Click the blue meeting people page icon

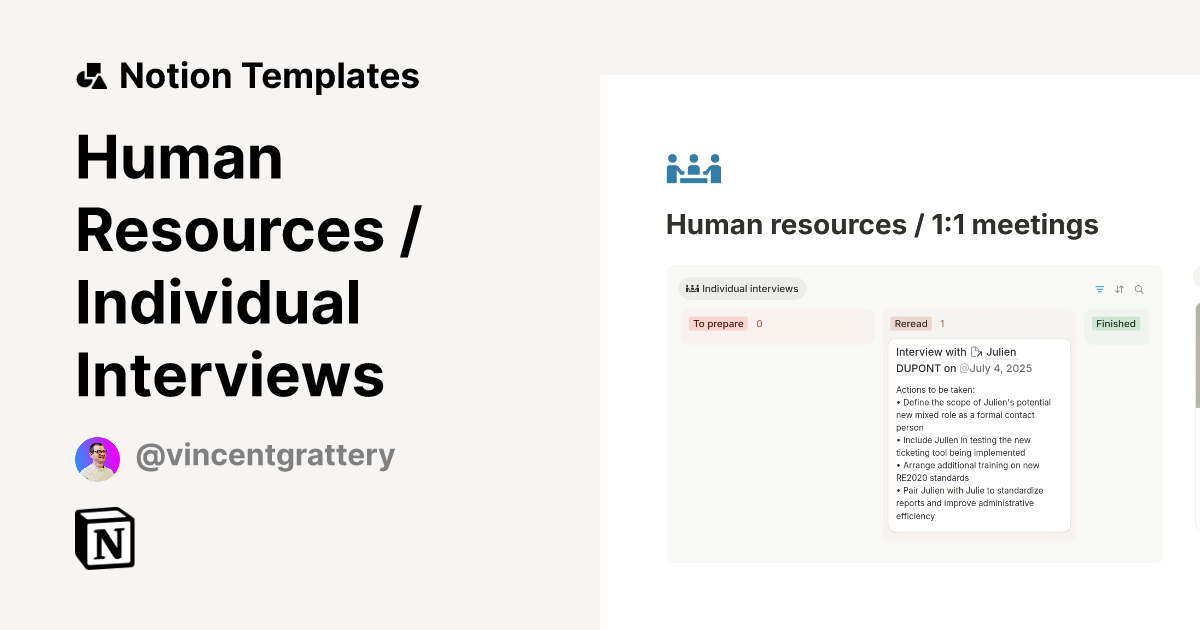[693, 168]
